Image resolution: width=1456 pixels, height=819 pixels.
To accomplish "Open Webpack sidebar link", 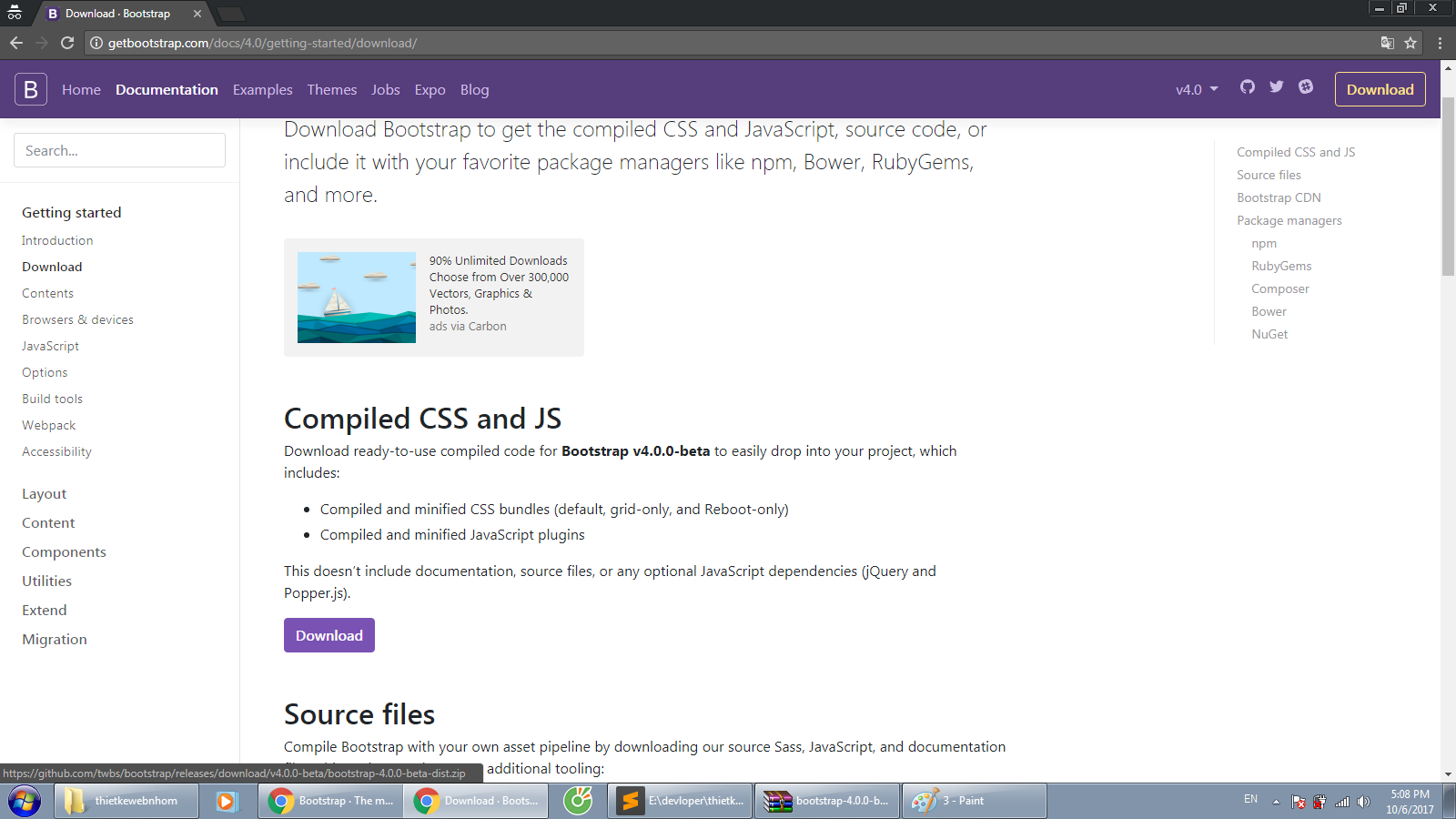I will pos(48,425).
